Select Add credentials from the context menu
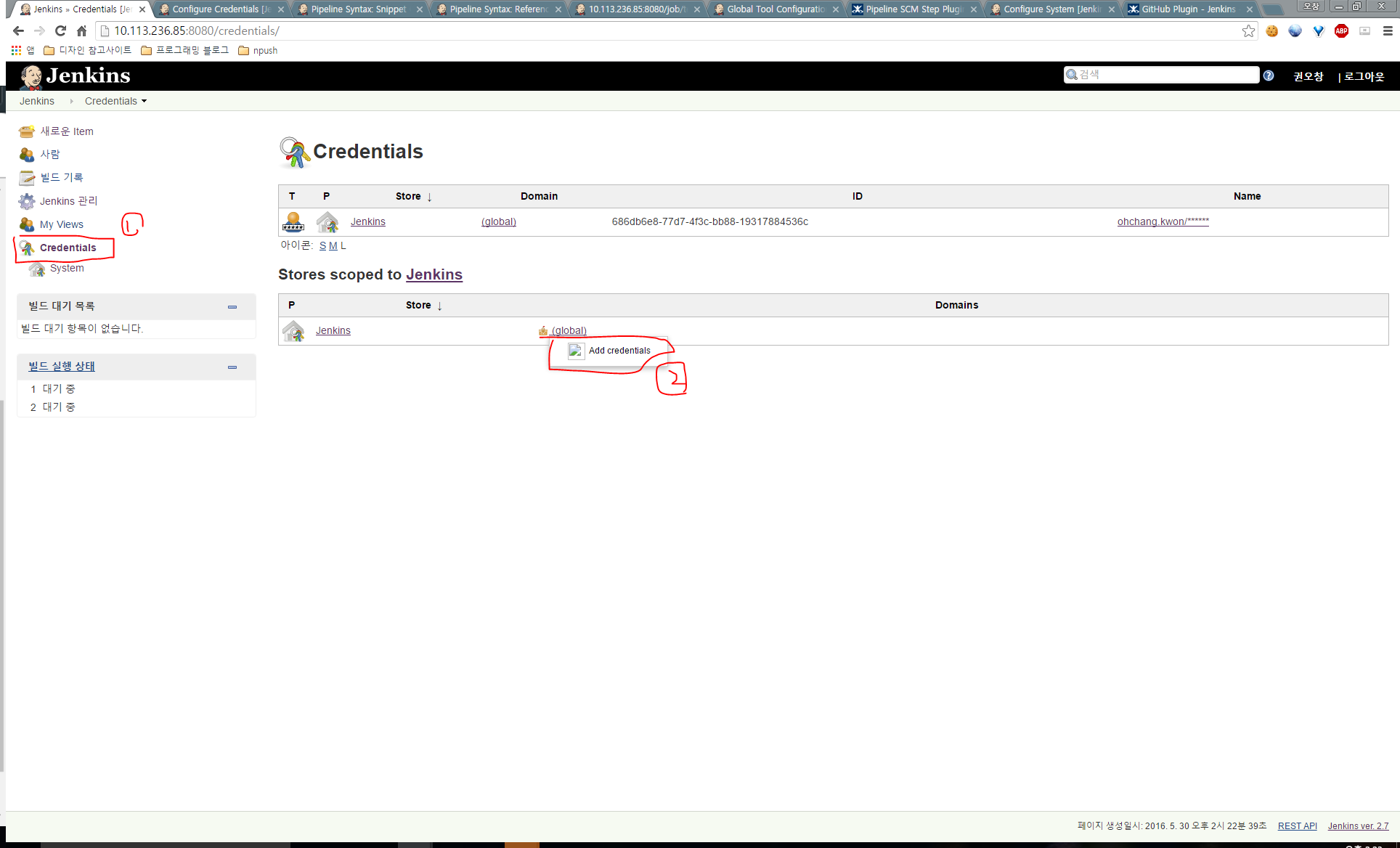The width and height of the screenshot is (1400, 848). (x=619, y=351)
